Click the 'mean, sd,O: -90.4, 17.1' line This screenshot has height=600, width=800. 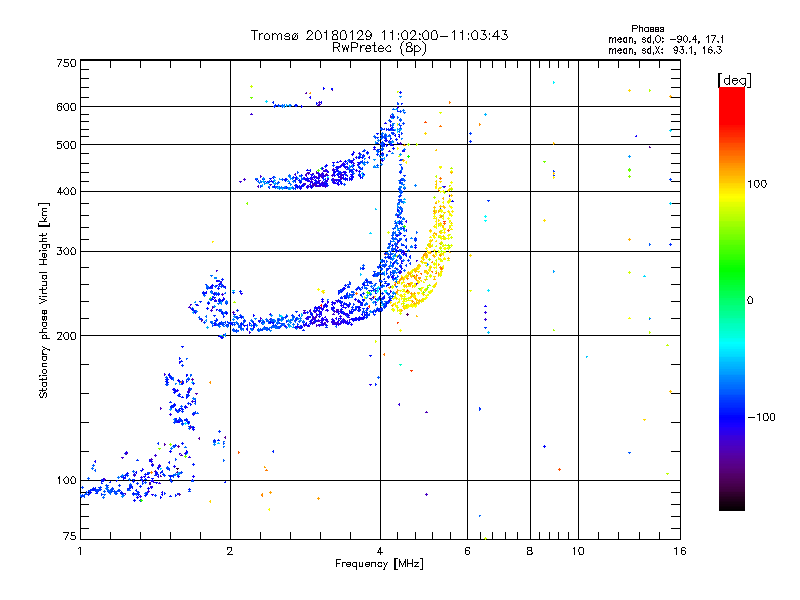665,39
